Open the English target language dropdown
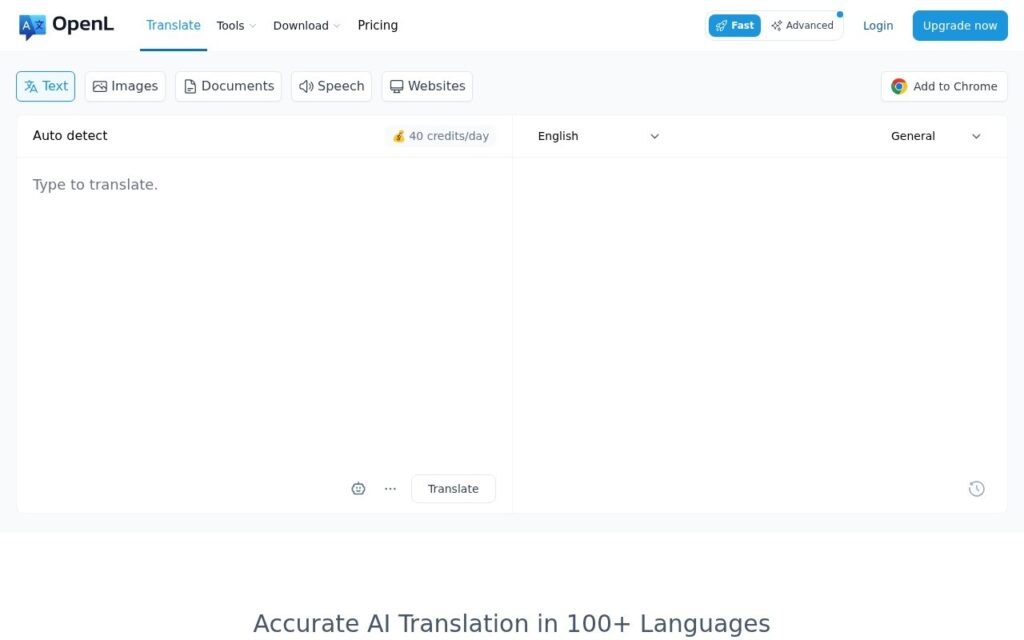The width and height of the screenshot is (1024, 640). tap(598, 136)
